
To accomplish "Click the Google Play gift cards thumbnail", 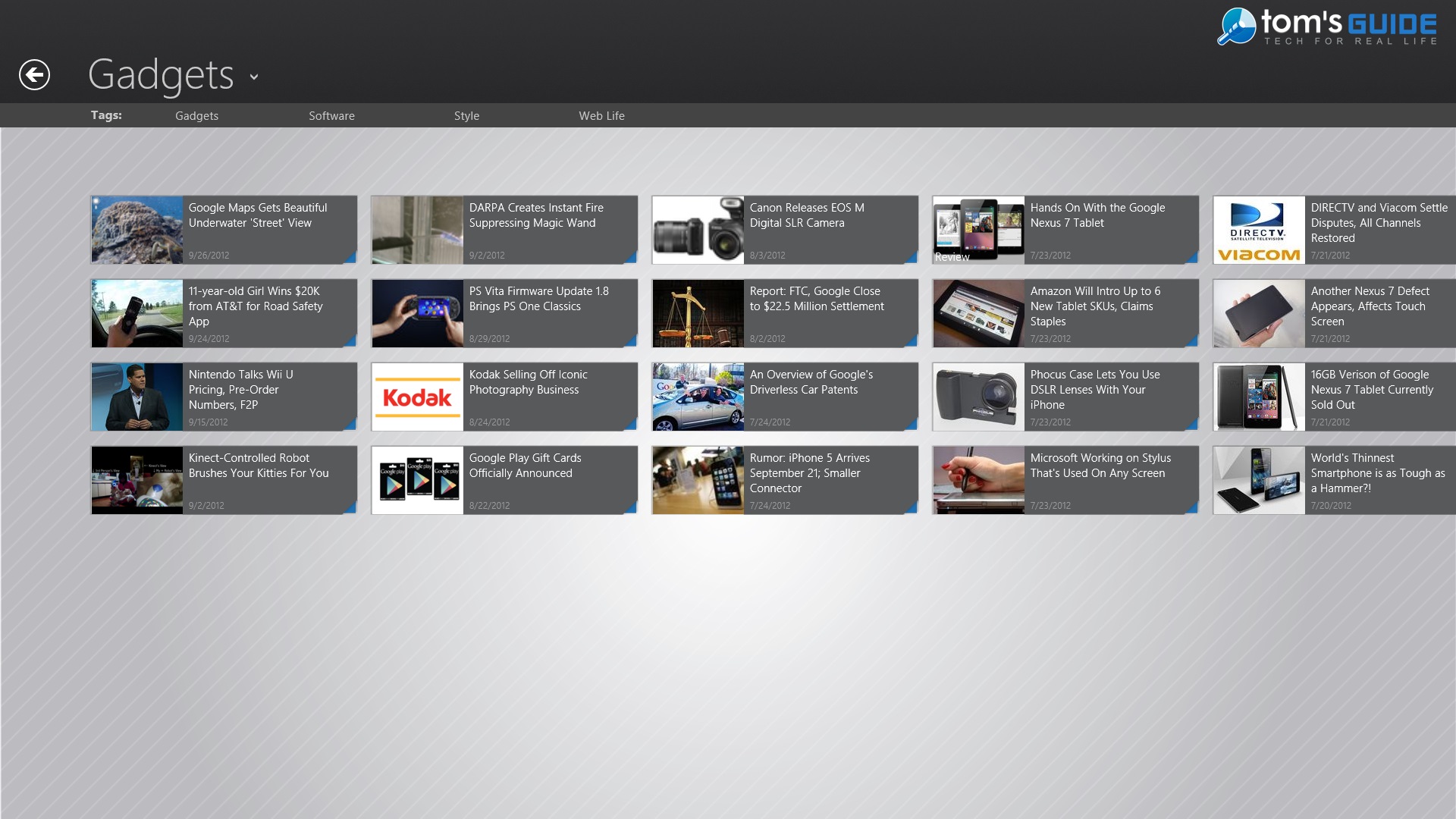I will (x=417, y=480).
